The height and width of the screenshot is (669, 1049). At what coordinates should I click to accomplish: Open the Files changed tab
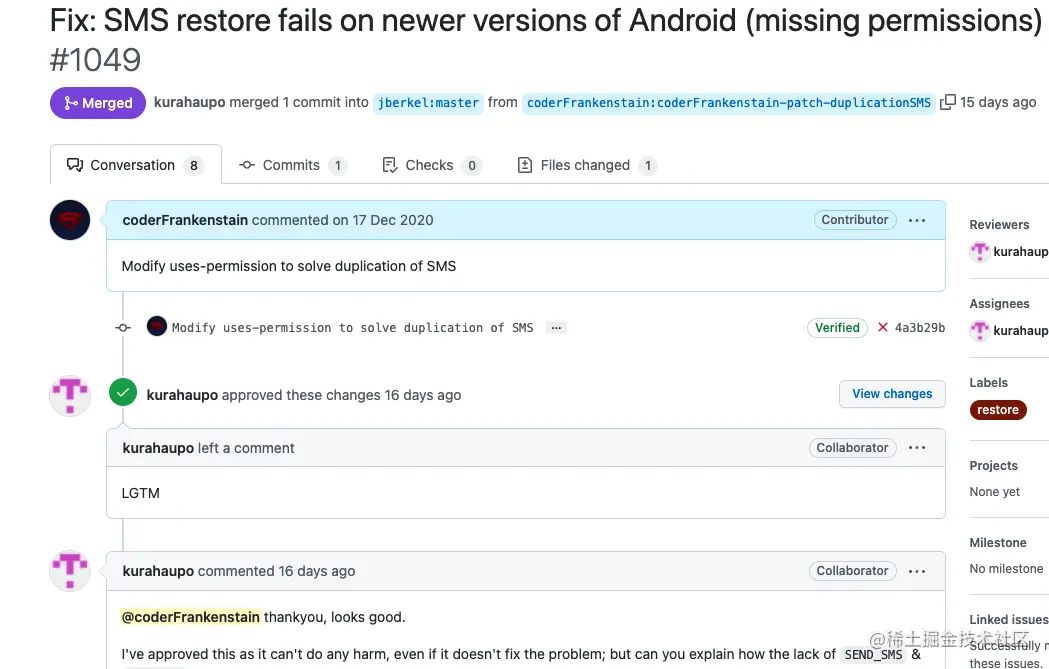(x=585, y=165)
